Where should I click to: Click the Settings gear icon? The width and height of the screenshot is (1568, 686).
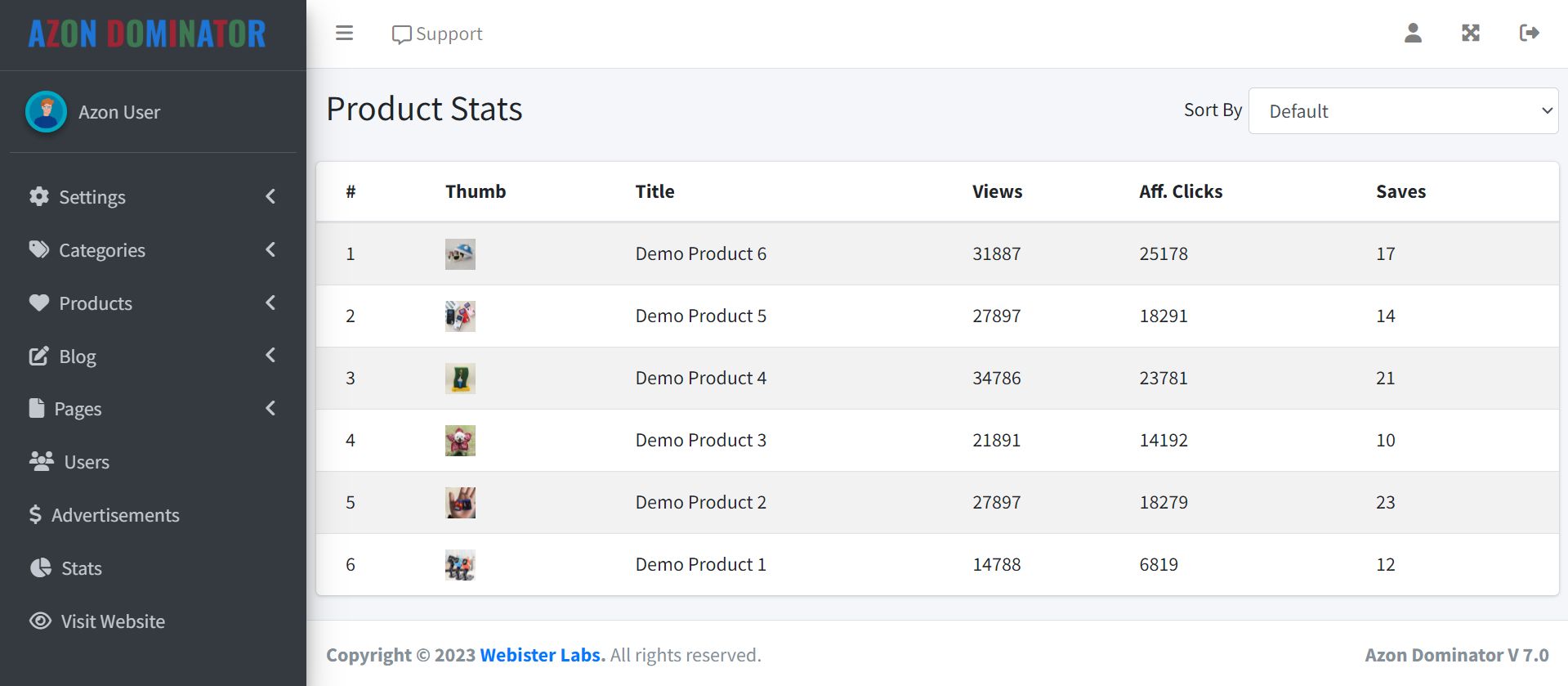tap(39, 196)
